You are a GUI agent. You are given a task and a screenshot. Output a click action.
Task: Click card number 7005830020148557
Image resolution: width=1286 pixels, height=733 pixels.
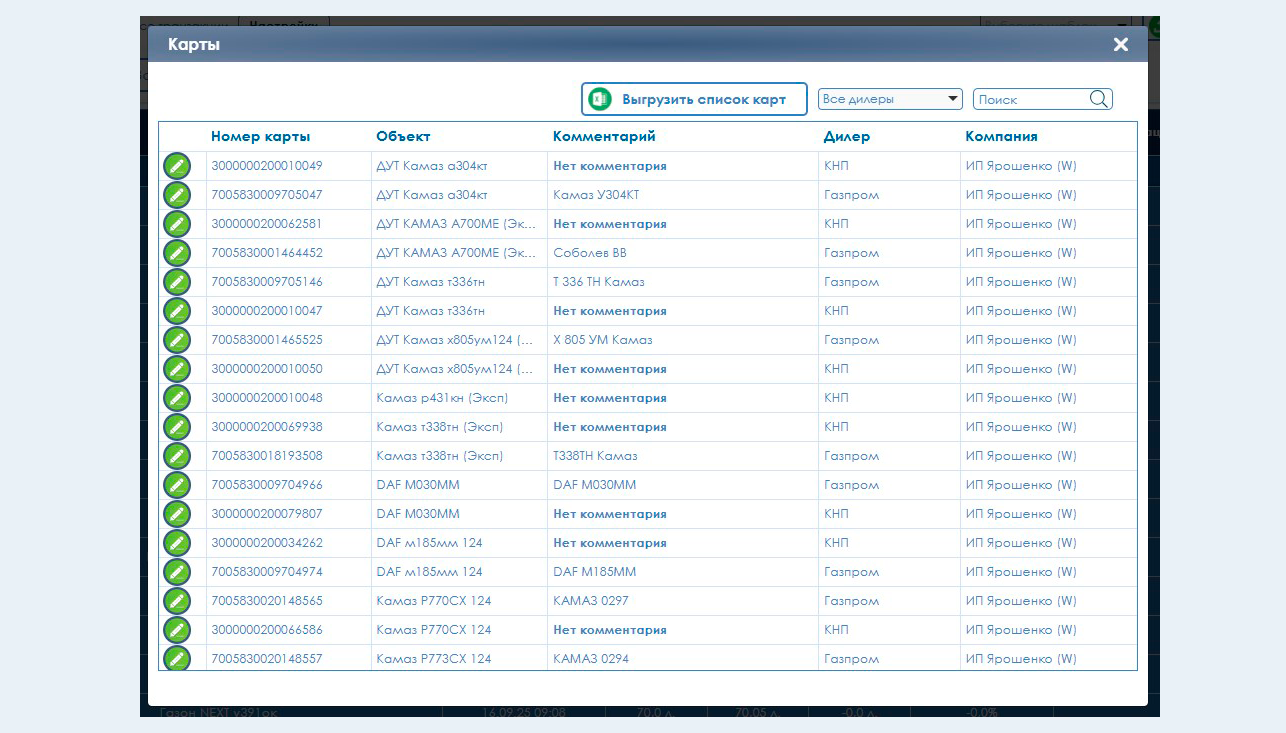point(267,659)
